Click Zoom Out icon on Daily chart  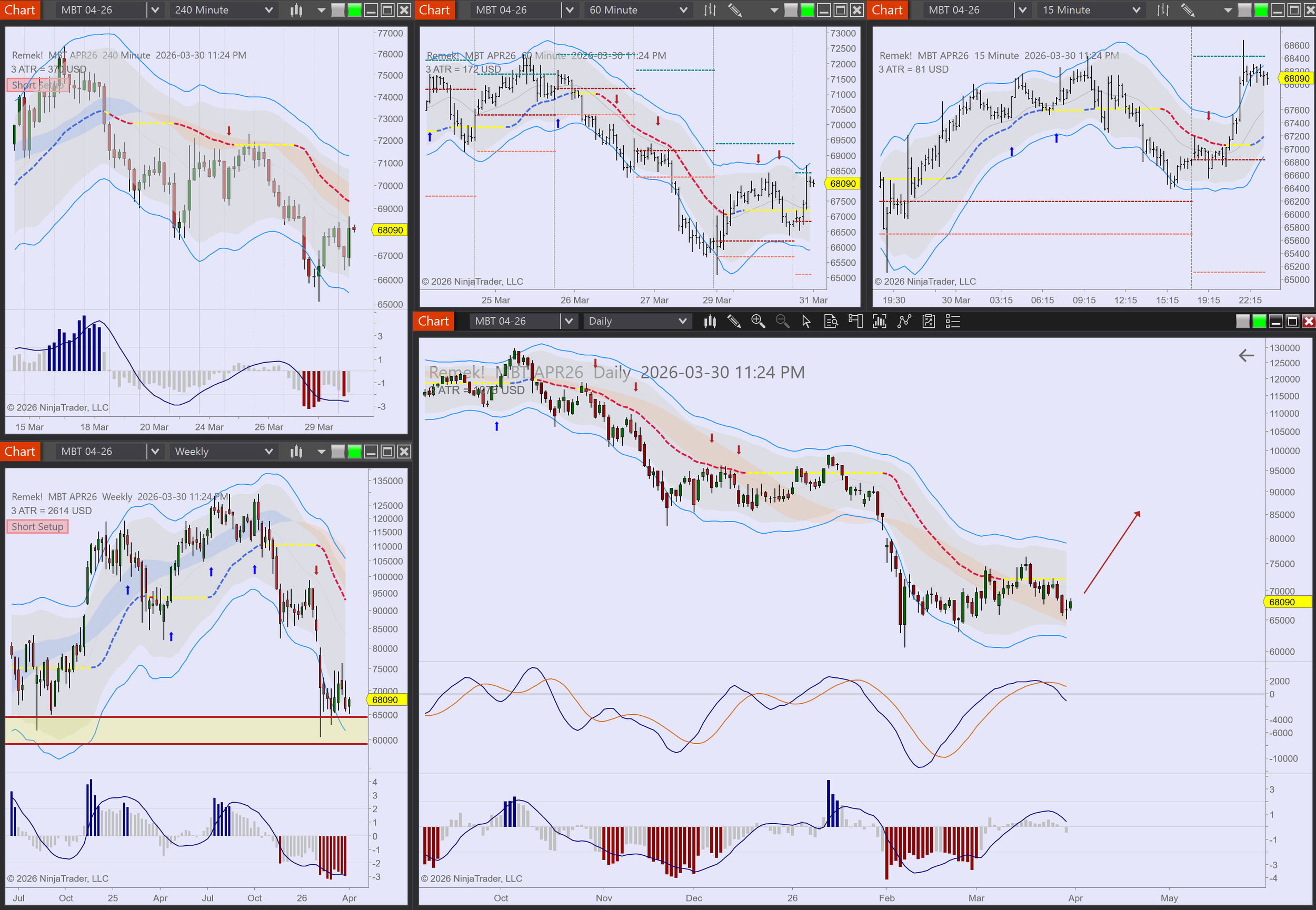[x=782, y=322]
